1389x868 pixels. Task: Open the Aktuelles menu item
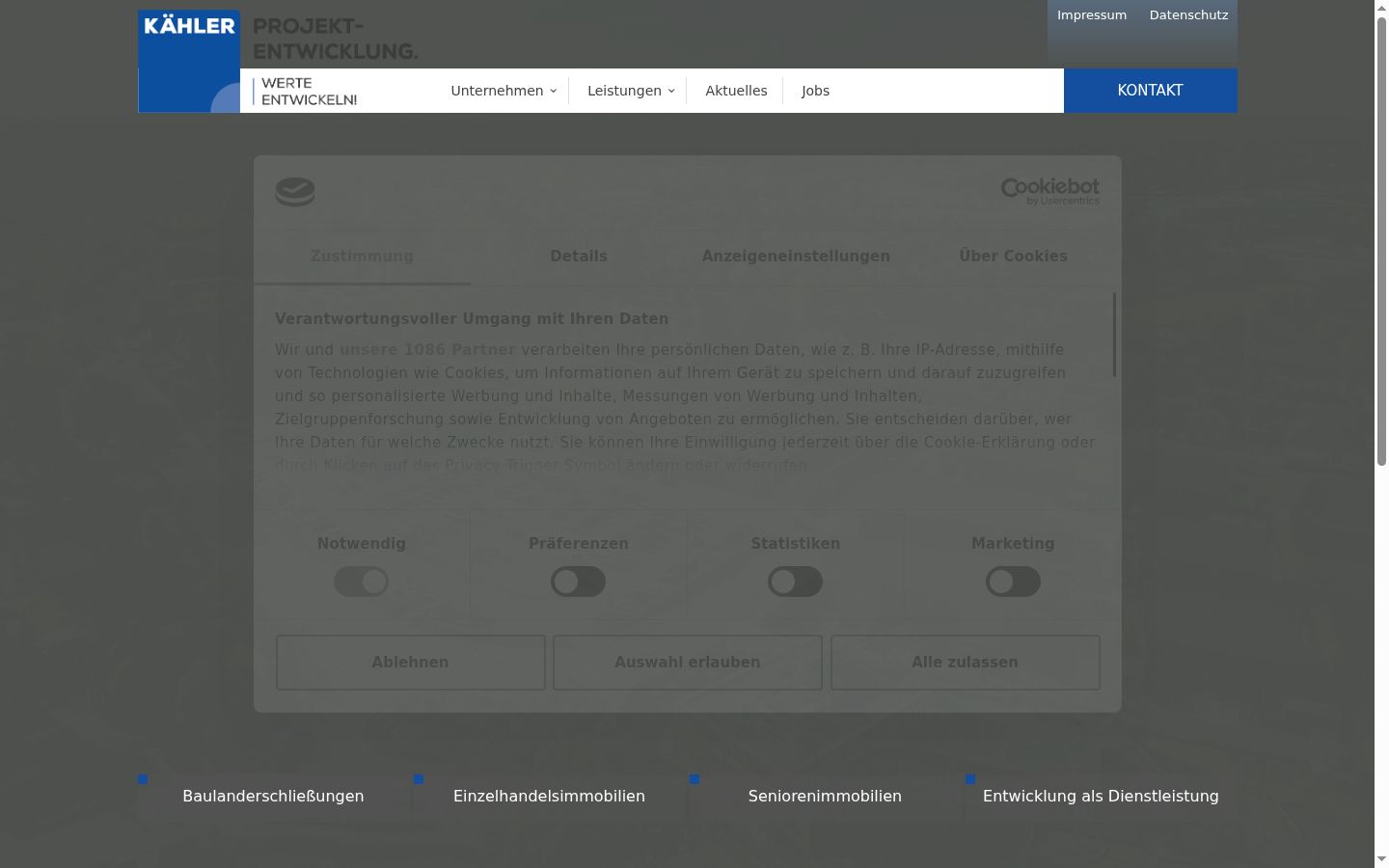736,91
